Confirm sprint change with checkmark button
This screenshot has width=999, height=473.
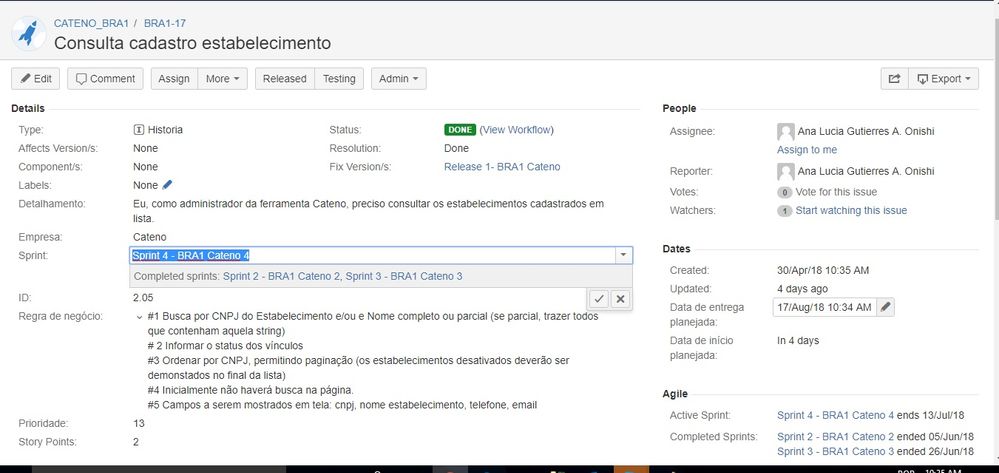click(x=598, y=298)
